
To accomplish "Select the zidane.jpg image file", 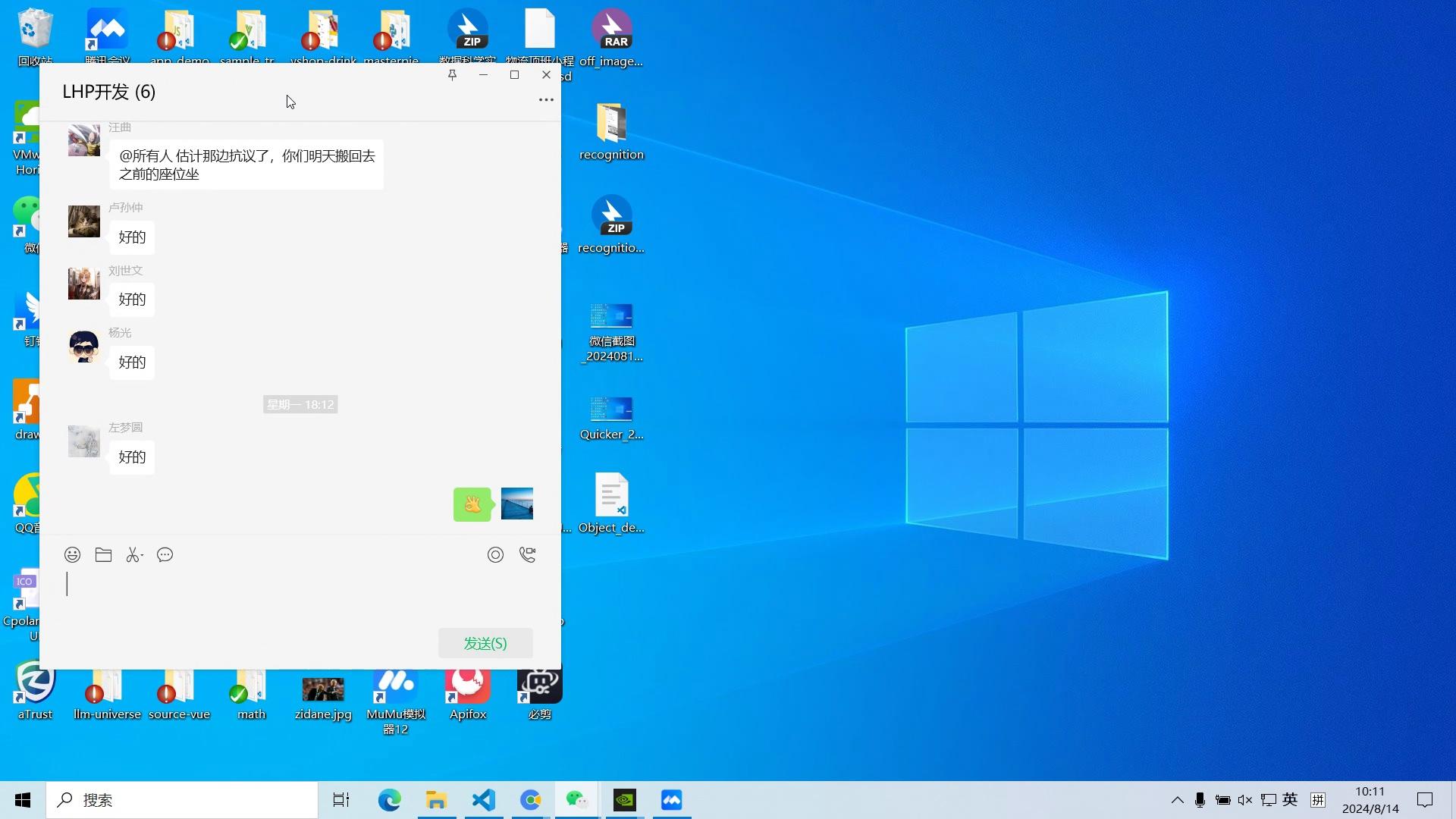I will coord(323,698).
